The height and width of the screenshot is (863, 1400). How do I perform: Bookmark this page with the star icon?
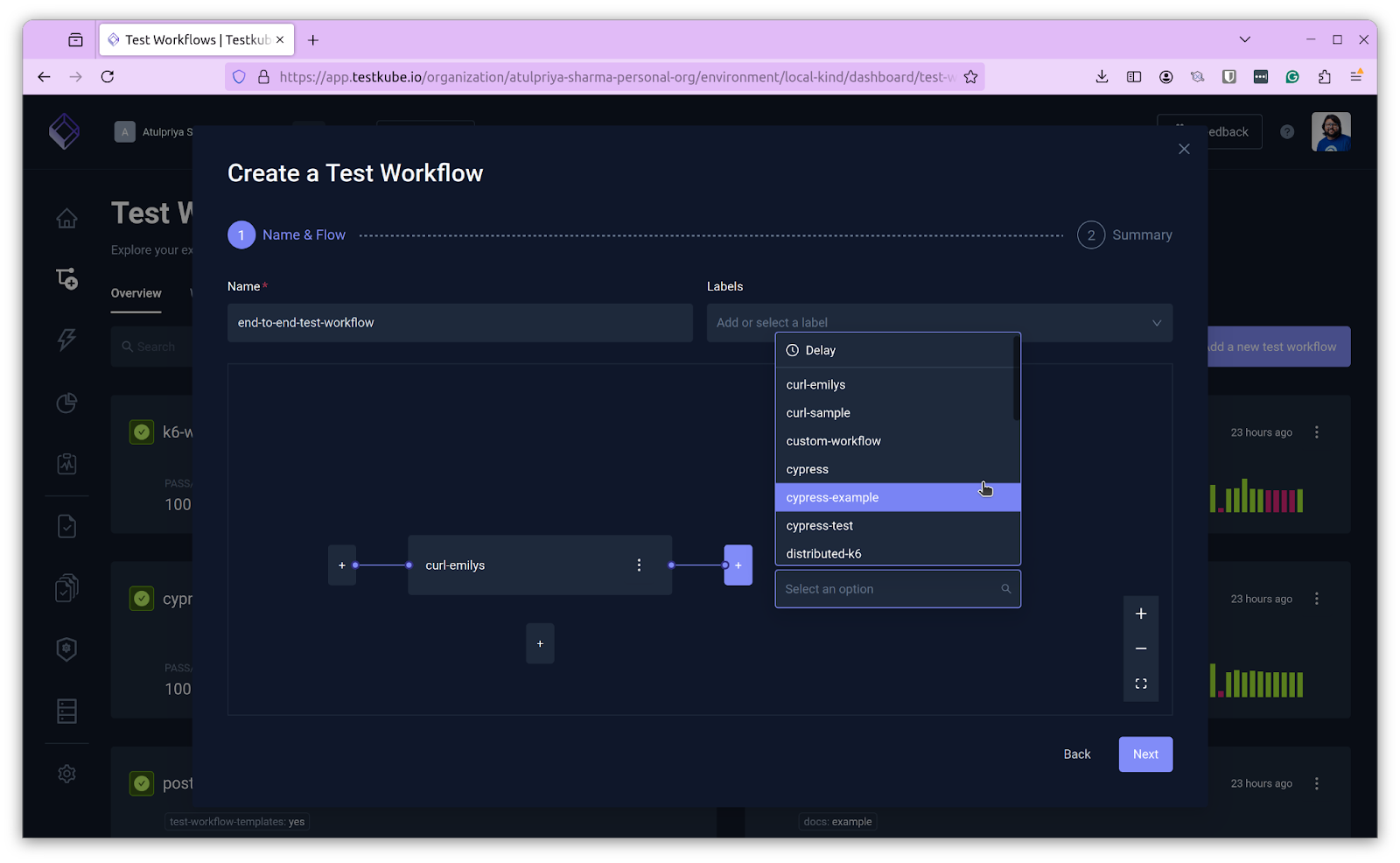pos(970,77)
